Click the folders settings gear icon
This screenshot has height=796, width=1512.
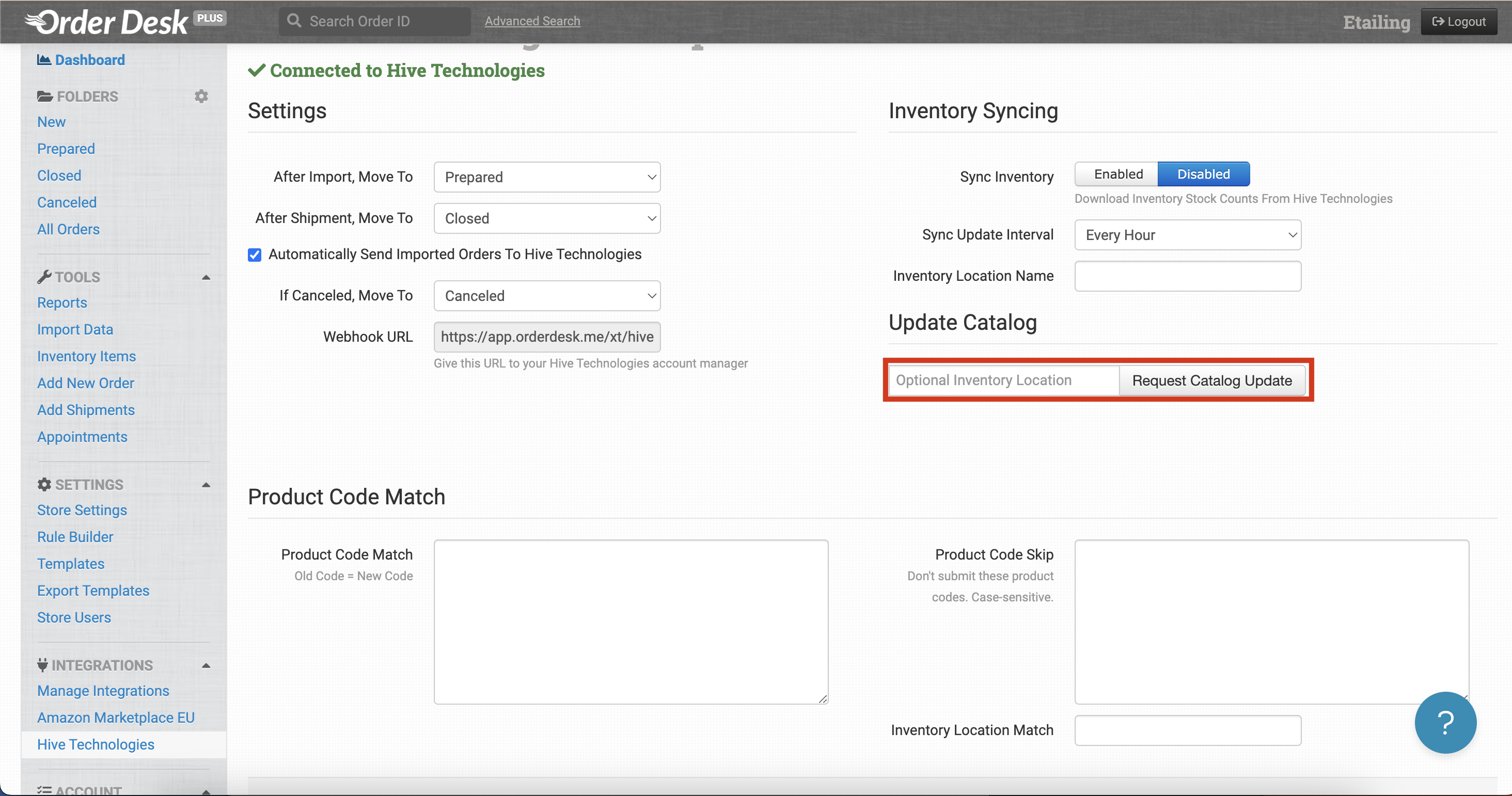click(201, 96)
